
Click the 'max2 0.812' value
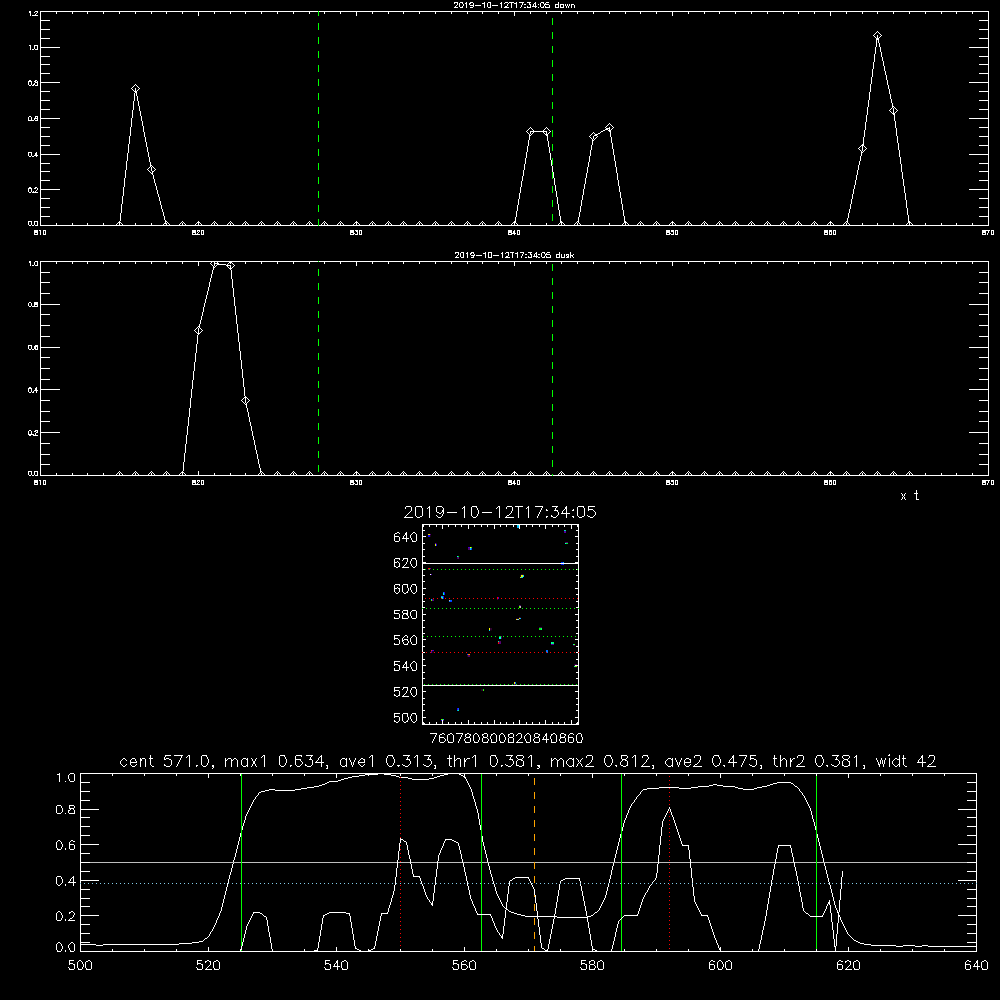tap(601, 761)
